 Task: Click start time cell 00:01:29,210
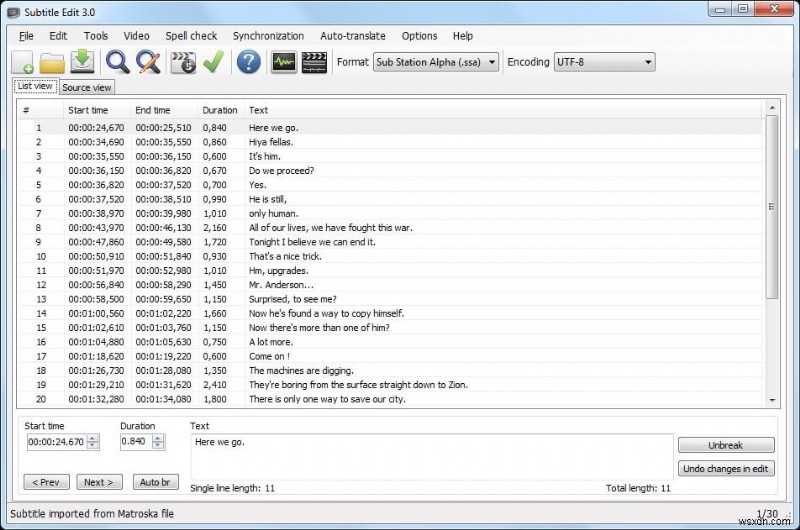click(x=96, y=385)
